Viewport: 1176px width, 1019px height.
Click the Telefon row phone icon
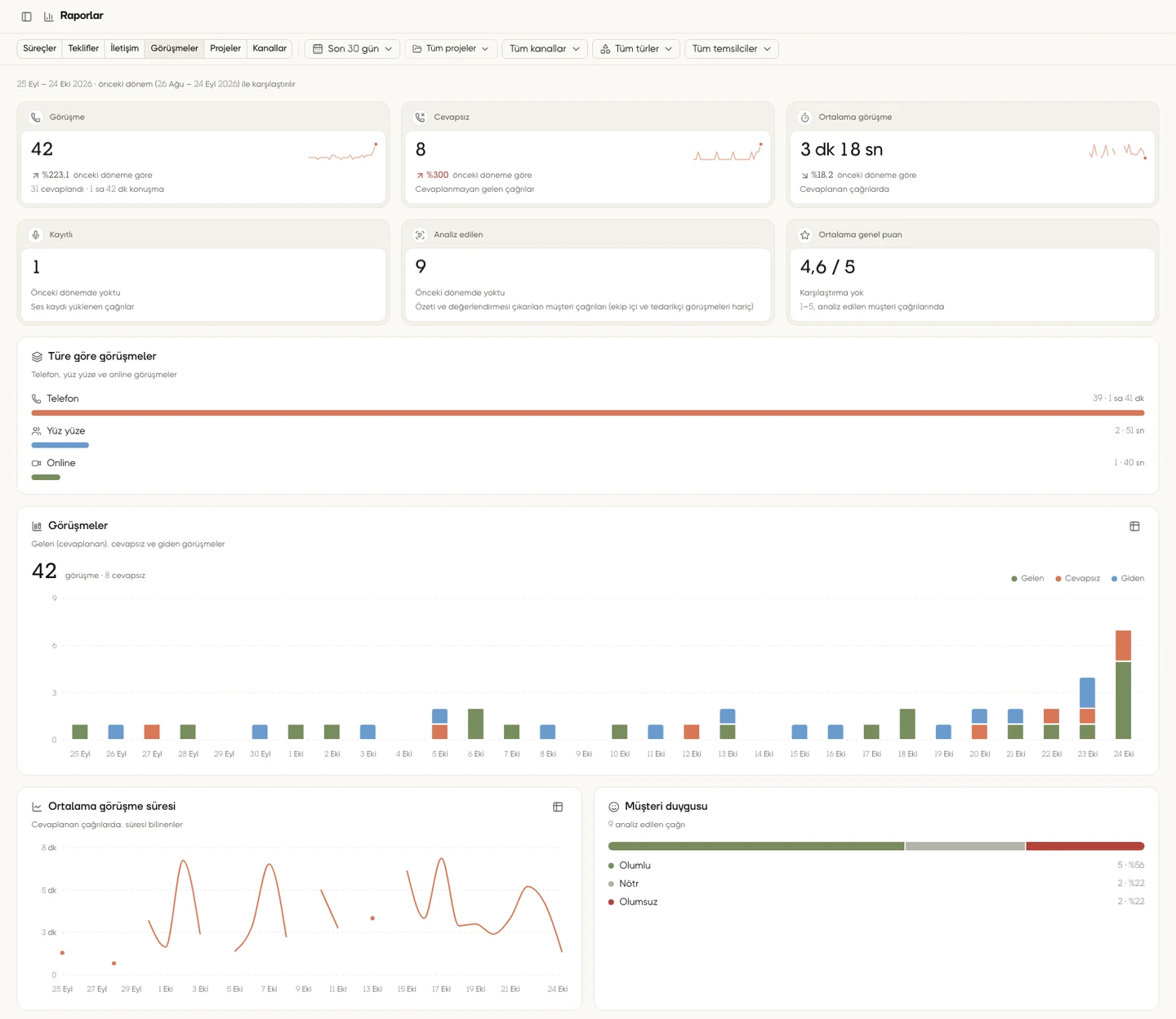36,398
